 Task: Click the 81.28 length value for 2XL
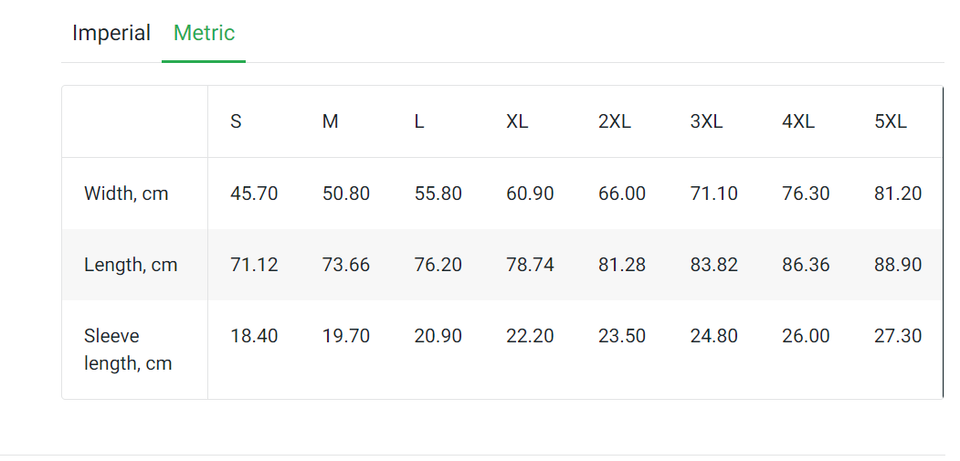click(622, 265)
